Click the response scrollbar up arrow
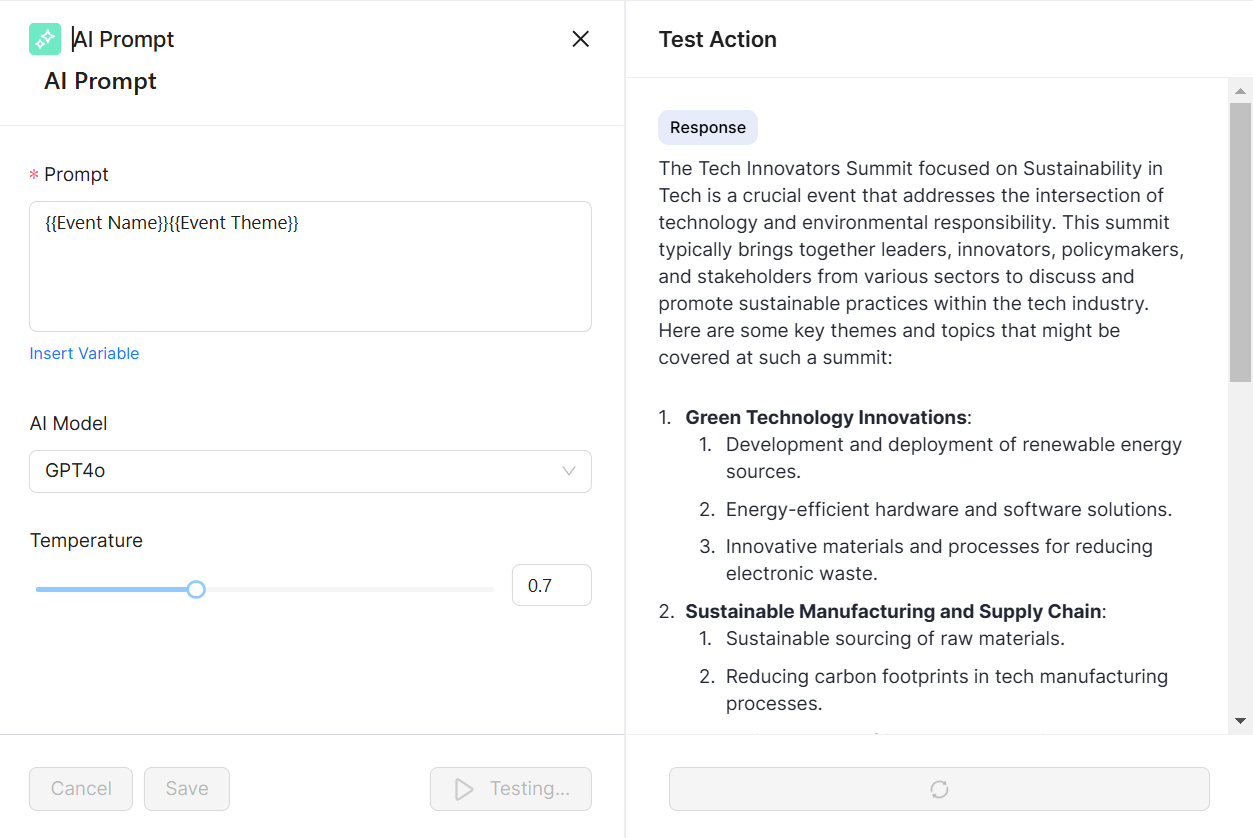This screenshot has width=1253, height=838. click(x=1240, y=91)
